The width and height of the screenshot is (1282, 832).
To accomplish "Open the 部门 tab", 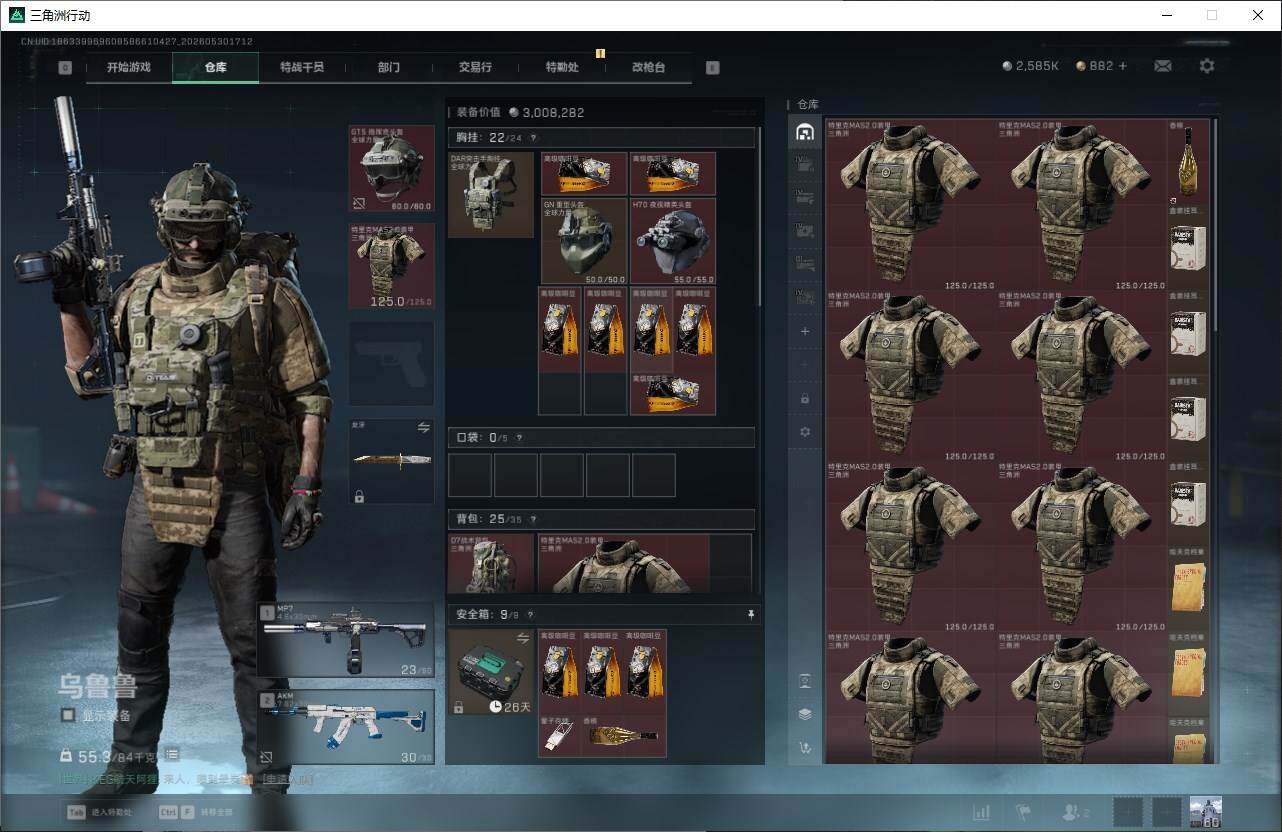I will coord(388,67).
